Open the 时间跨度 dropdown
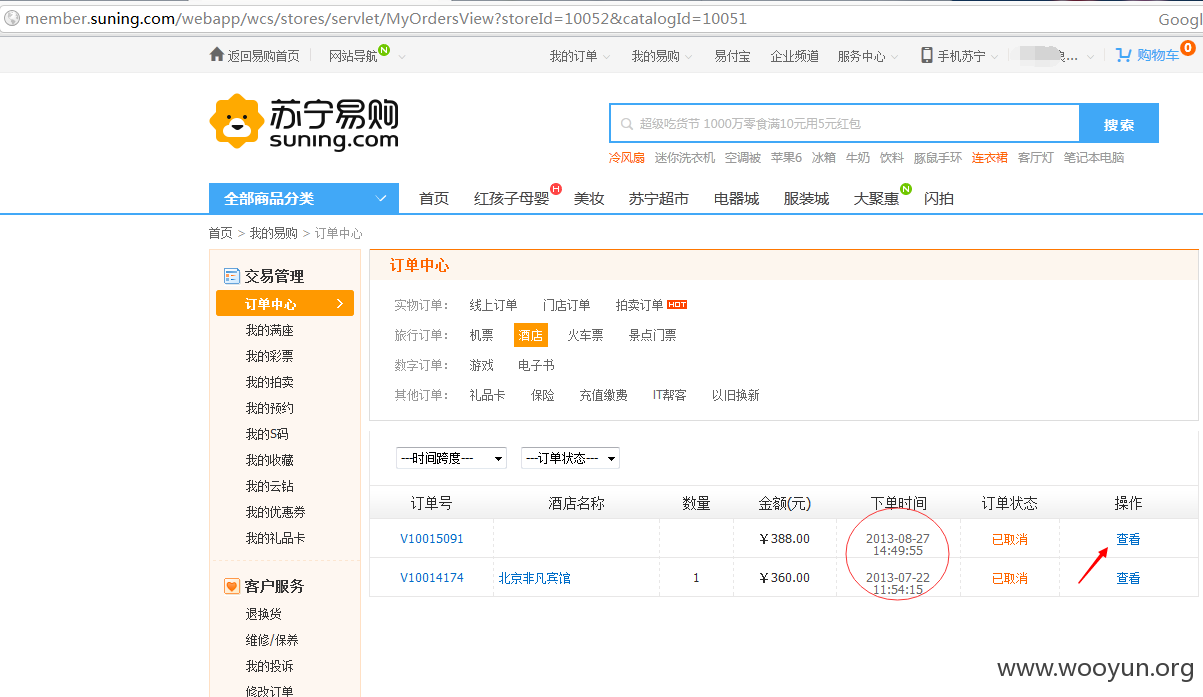1203x697 pixels. [451, 458]
